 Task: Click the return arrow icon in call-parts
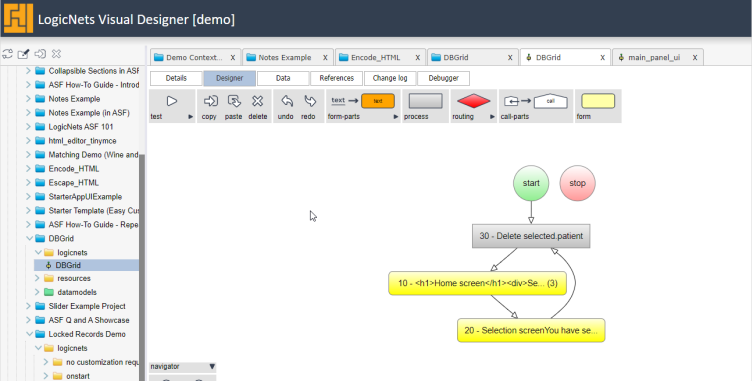[511, 101]
